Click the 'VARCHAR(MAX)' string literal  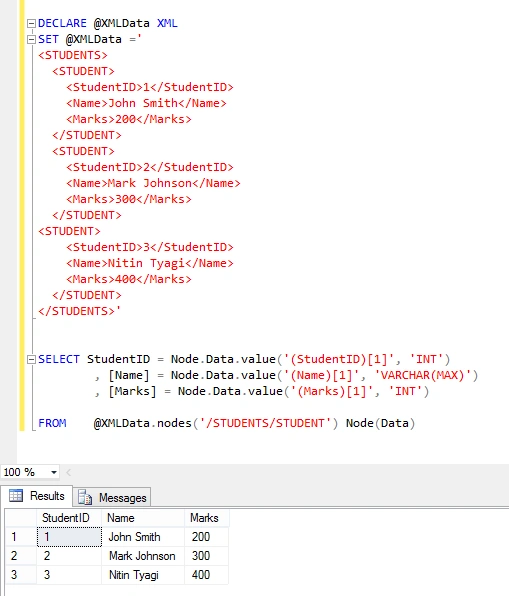coord(422,376)
